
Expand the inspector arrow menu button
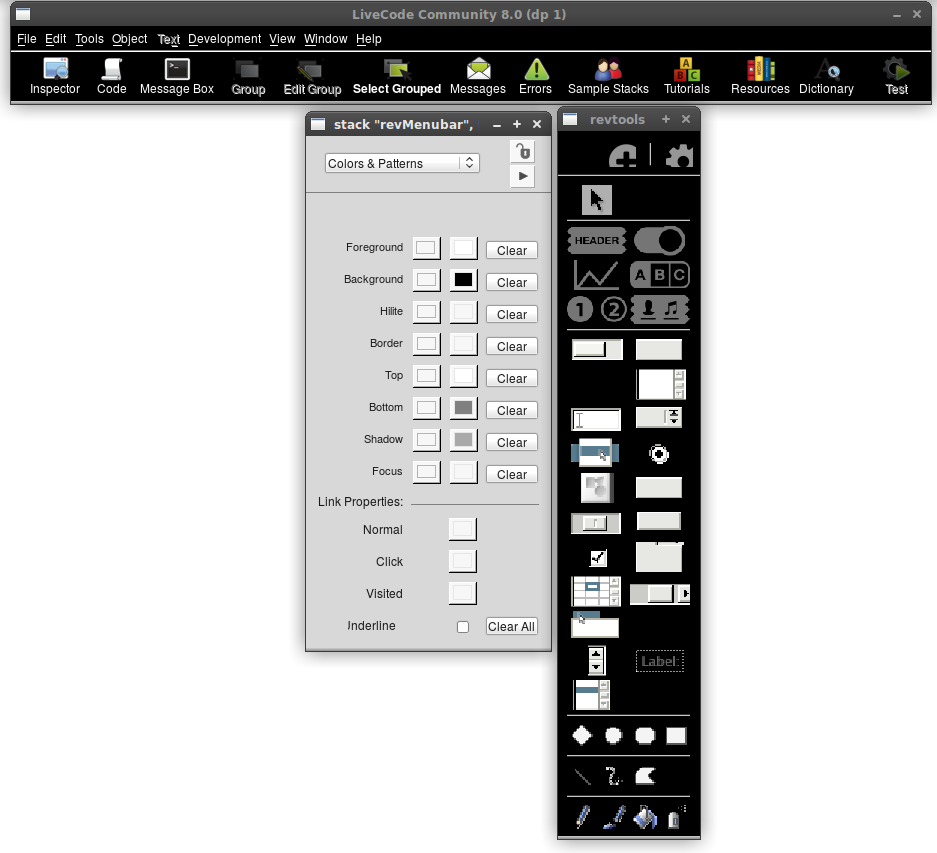tap(522, 176)
